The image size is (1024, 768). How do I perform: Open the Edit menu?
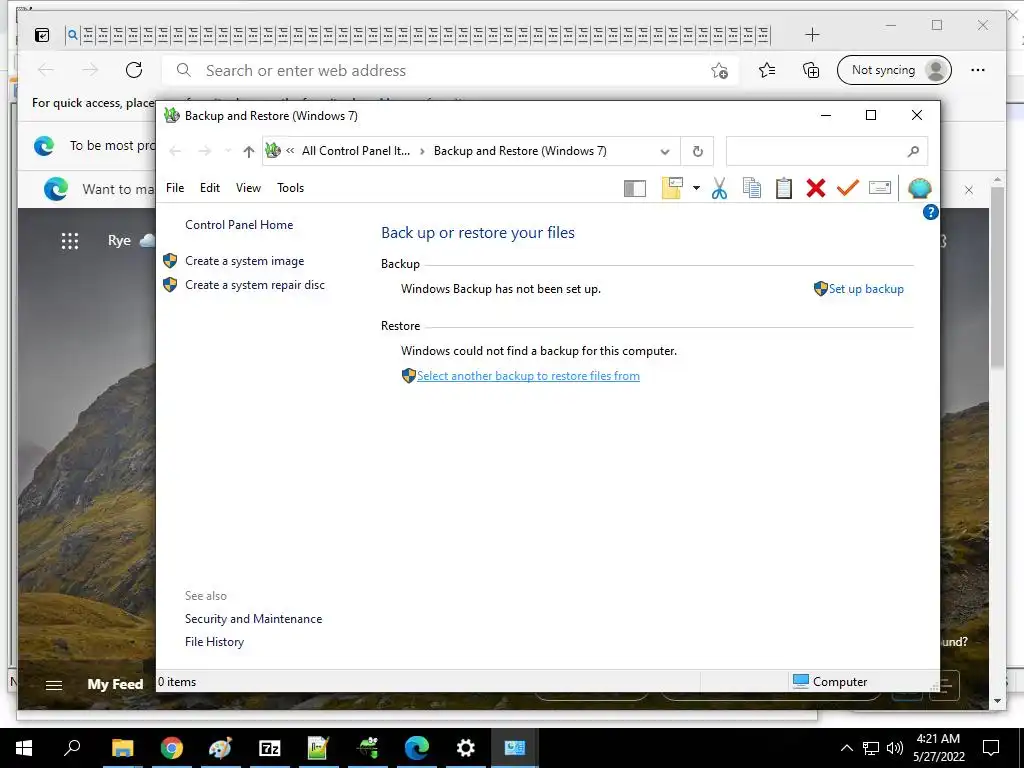coord(210,188)
